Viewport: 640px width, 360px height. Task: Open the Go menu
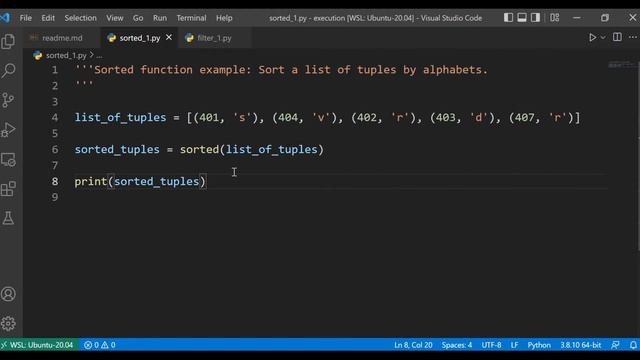pyautogui.click(x=138, y=18)
